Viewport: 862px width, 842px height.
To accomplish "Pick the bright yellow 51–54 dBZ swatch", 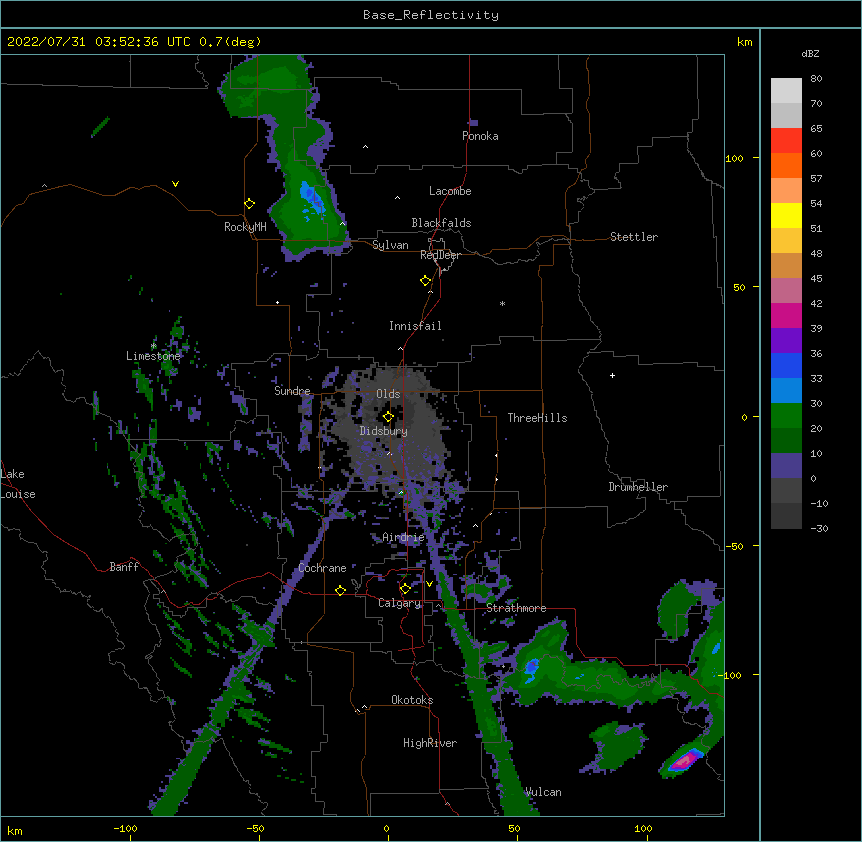I will (786, 215).
